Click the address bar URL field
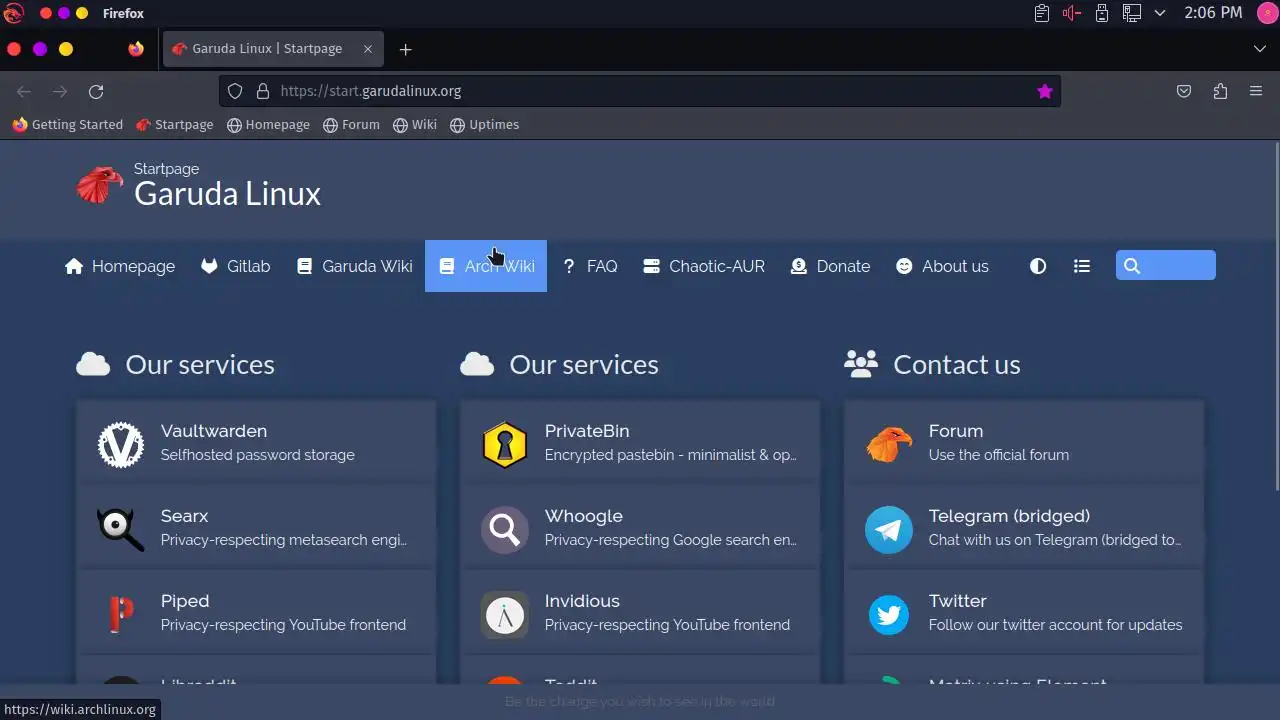This screenshot has width=1280, height=720. click(x=640, y=91)
